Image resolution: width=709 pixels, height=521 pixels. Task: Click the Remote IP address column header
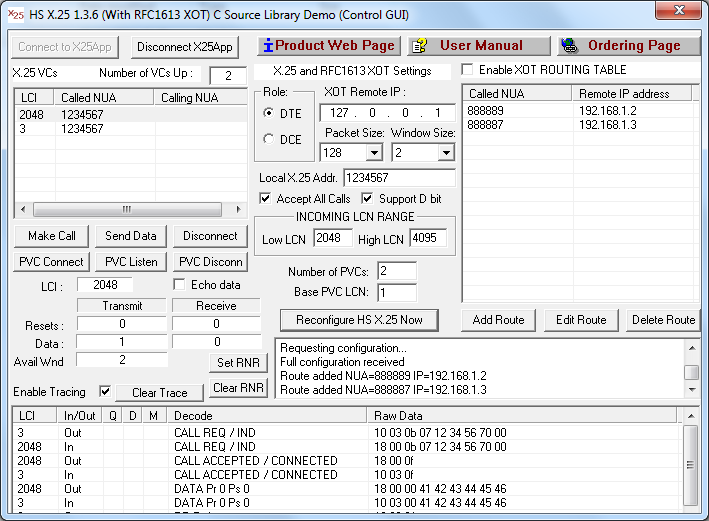632,94
